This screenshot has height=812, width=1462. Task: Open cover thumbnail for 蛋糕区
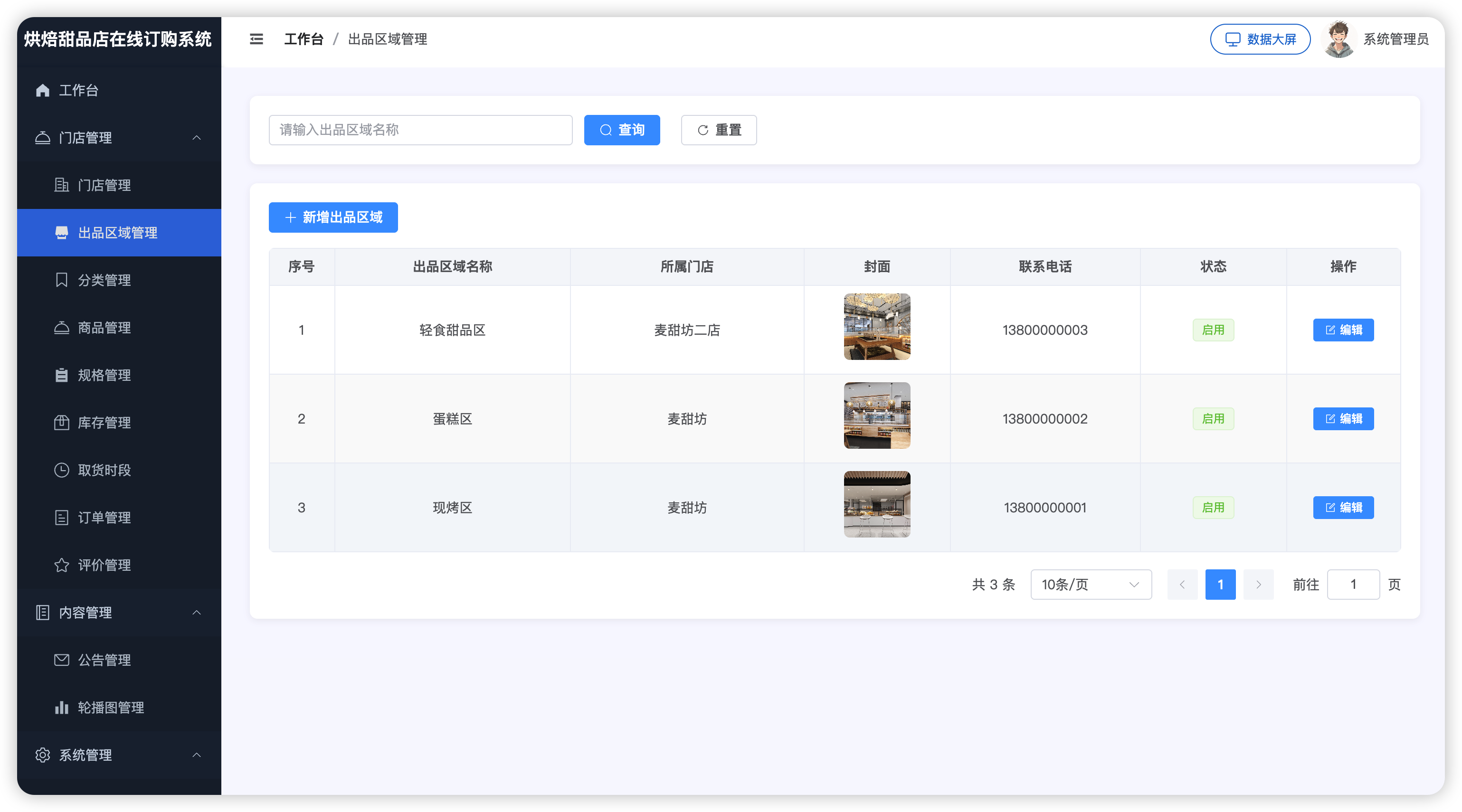877,415
